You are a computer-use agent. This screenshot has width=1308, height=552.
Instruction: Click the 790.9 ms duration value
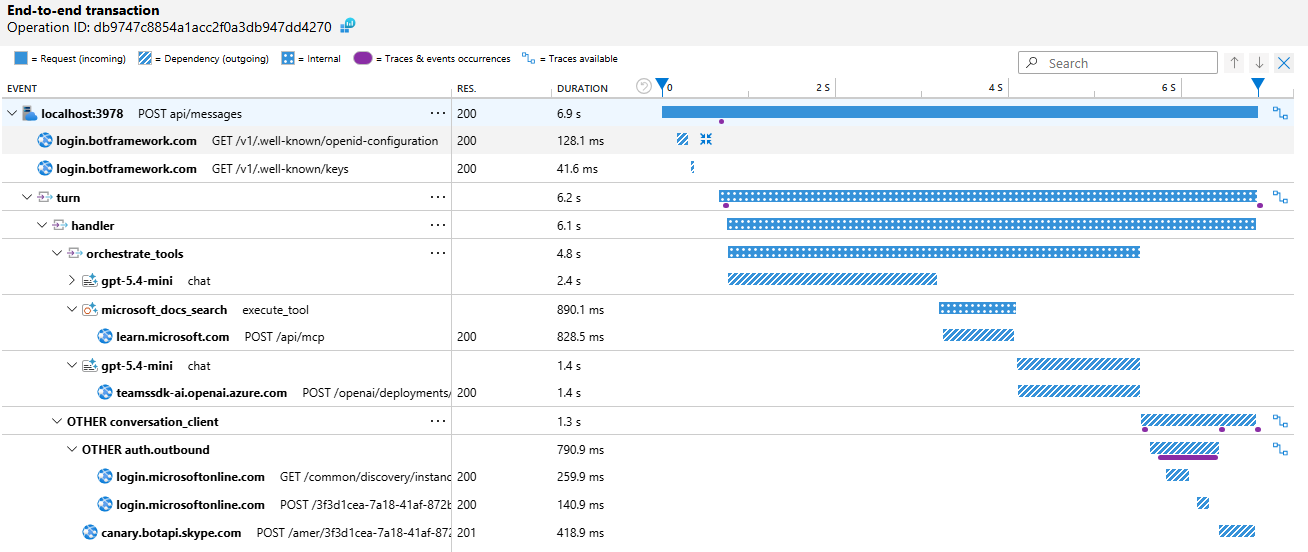click(x=580, y=450)
